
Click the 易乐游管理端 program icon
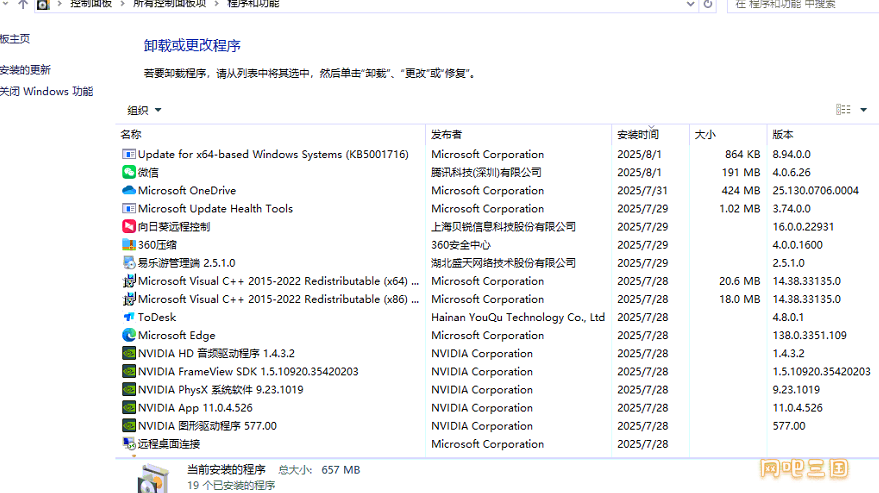pos(129,262)
